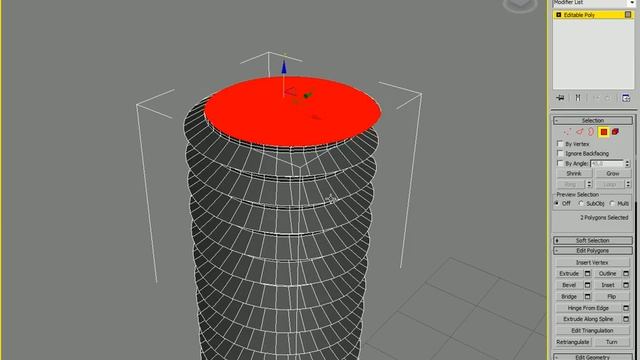Select Border sub-object level icon
The image size is (640, 360).
[x=591, y=132]
